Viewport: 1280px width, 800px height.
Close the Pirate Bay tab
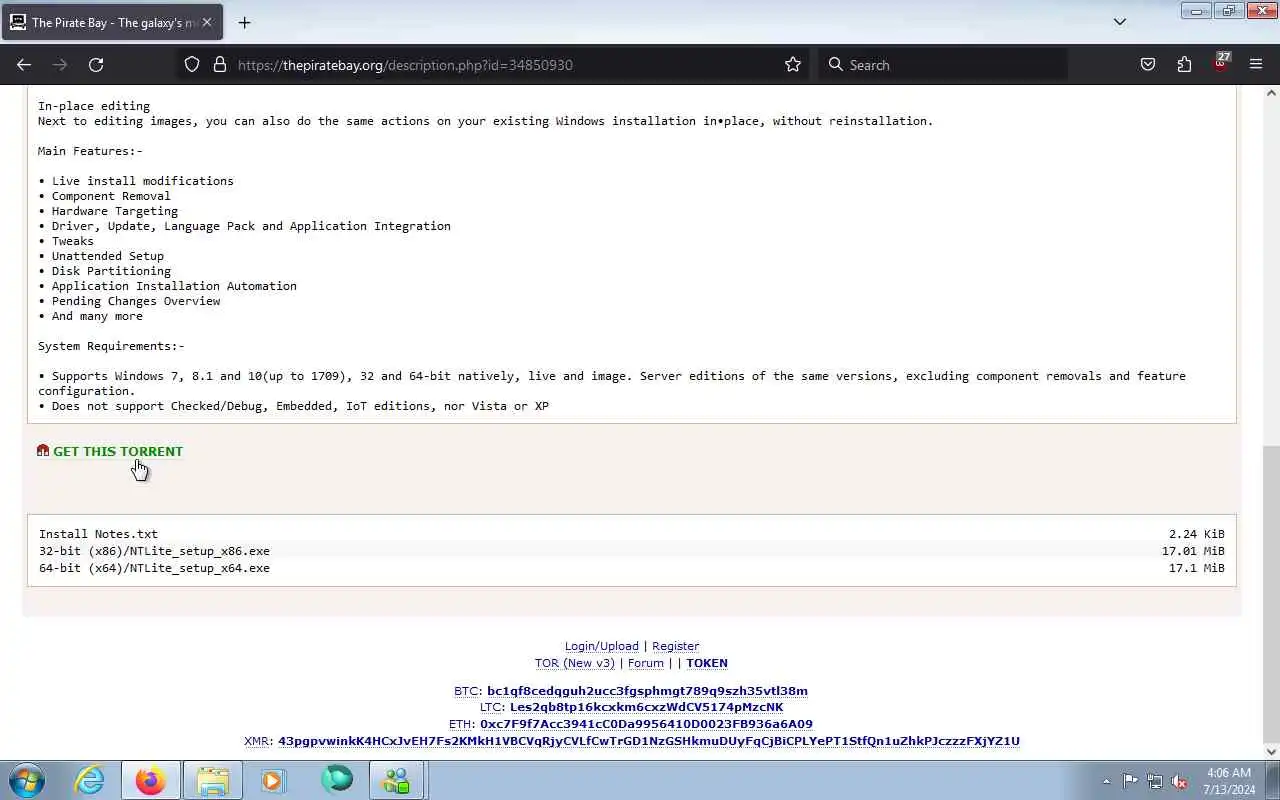207,22
